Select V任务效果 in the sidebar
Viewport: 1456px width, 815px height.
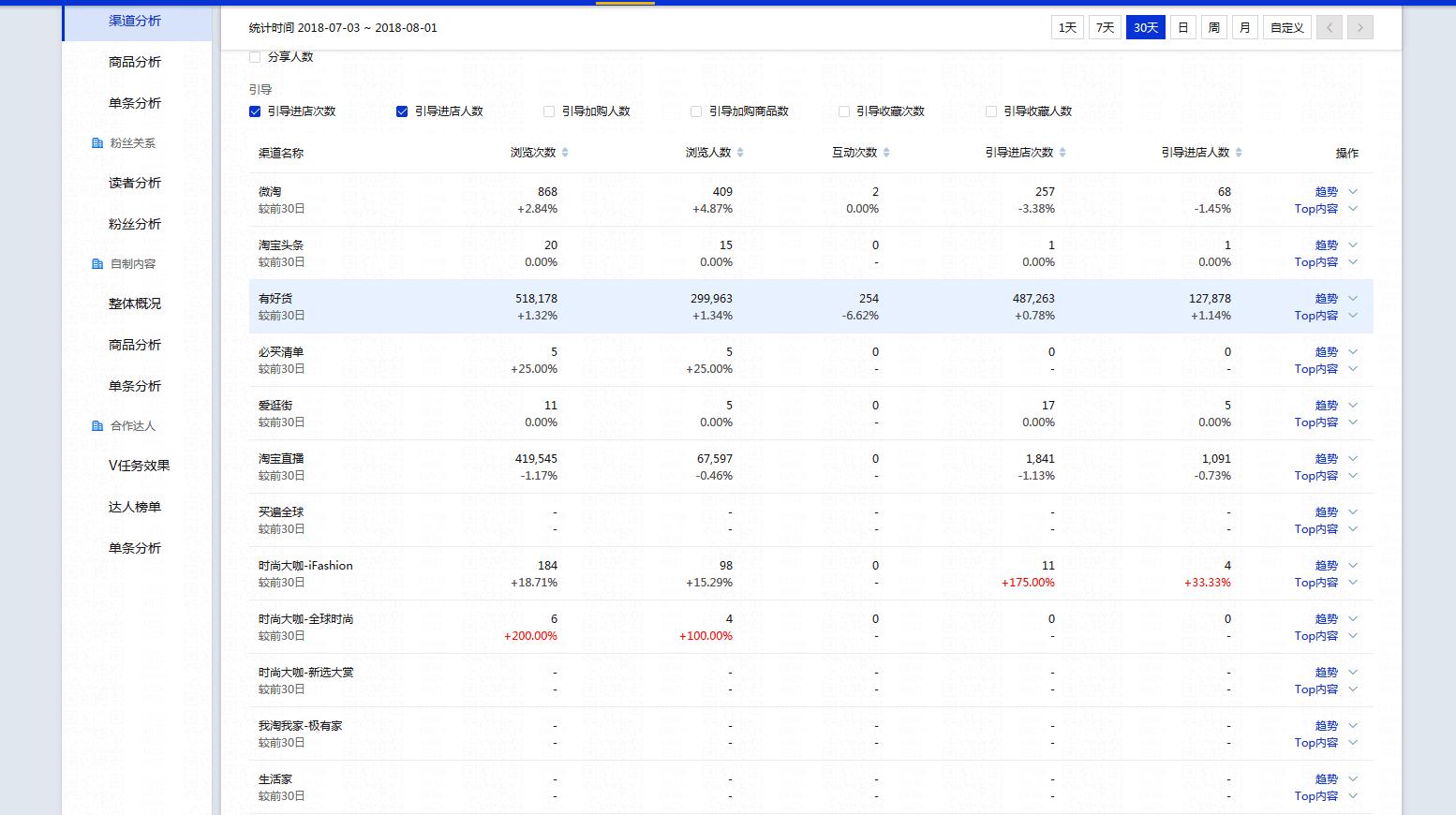(x=139, y=466)
